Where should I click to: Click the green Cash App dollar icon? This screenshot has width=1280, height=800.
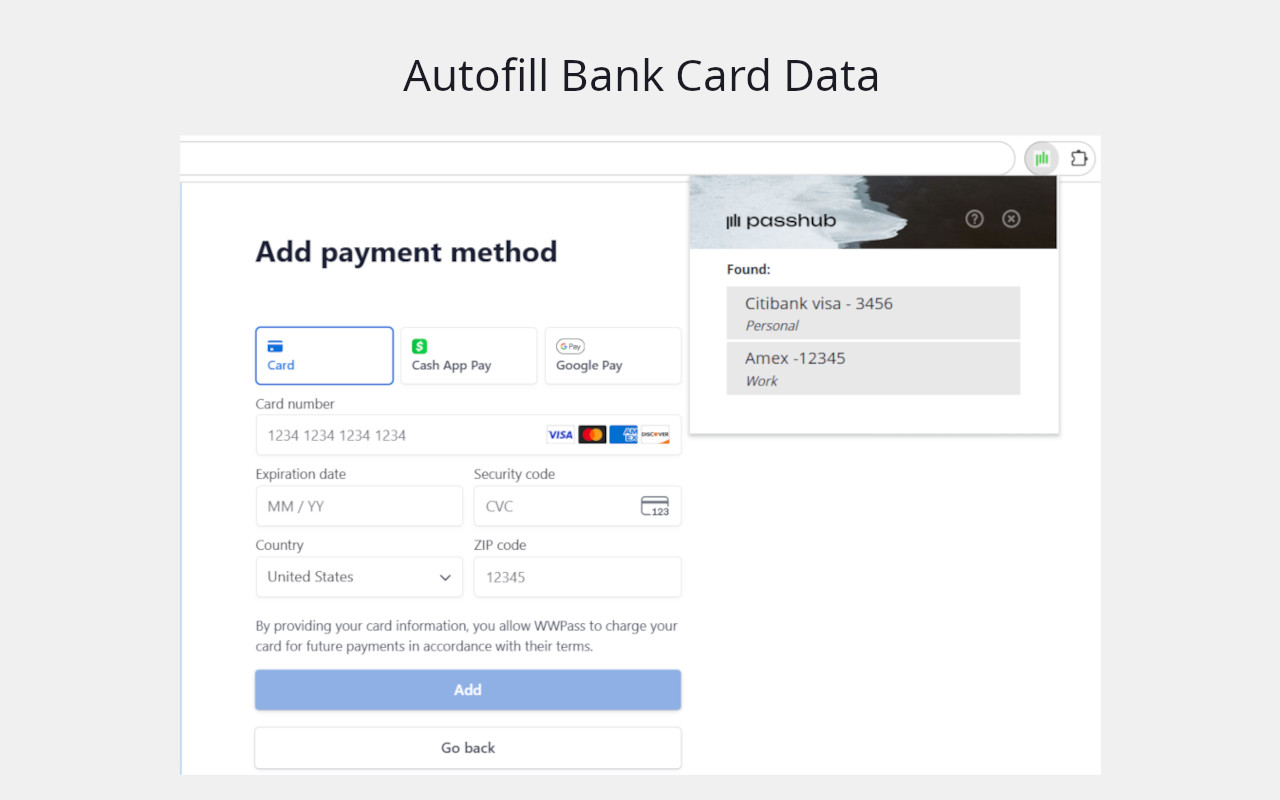(419, 346)
